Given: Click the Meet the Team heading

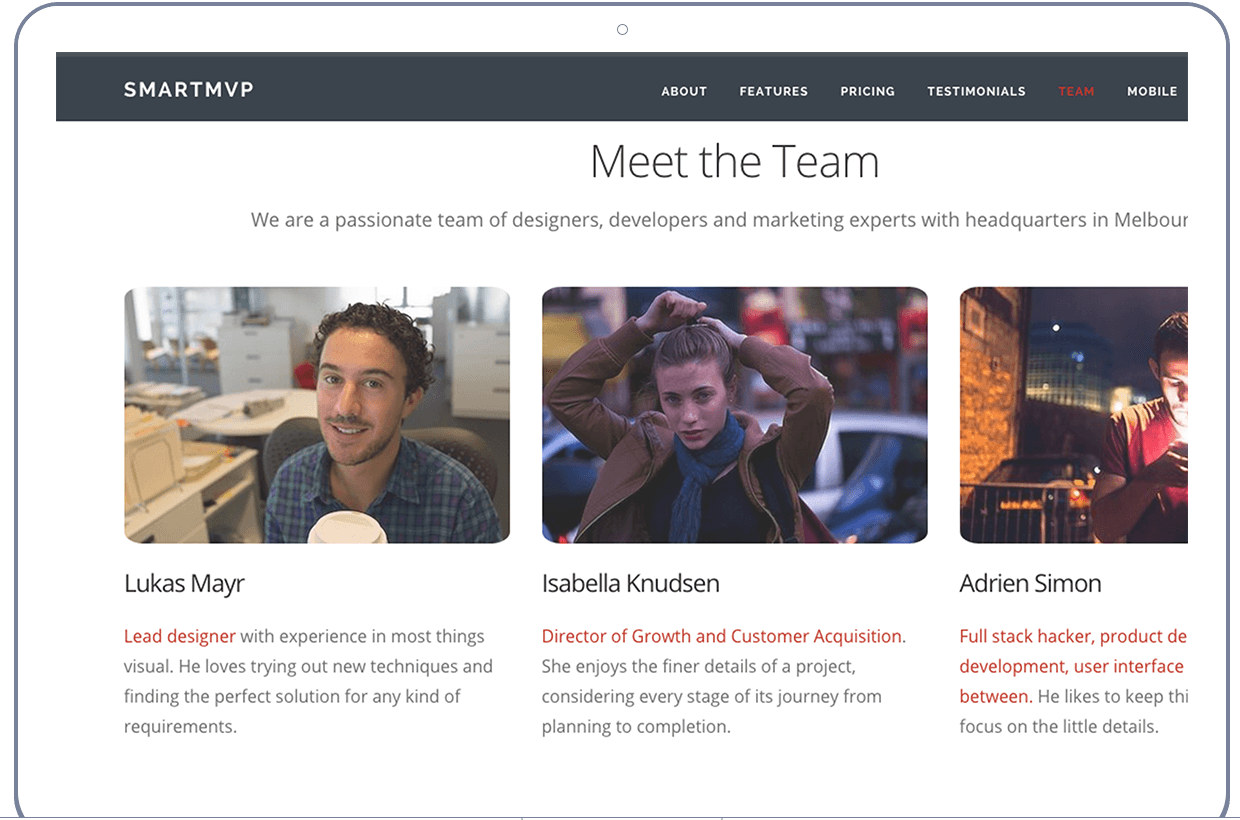Looking at the screenshot, I should point(735,162).
